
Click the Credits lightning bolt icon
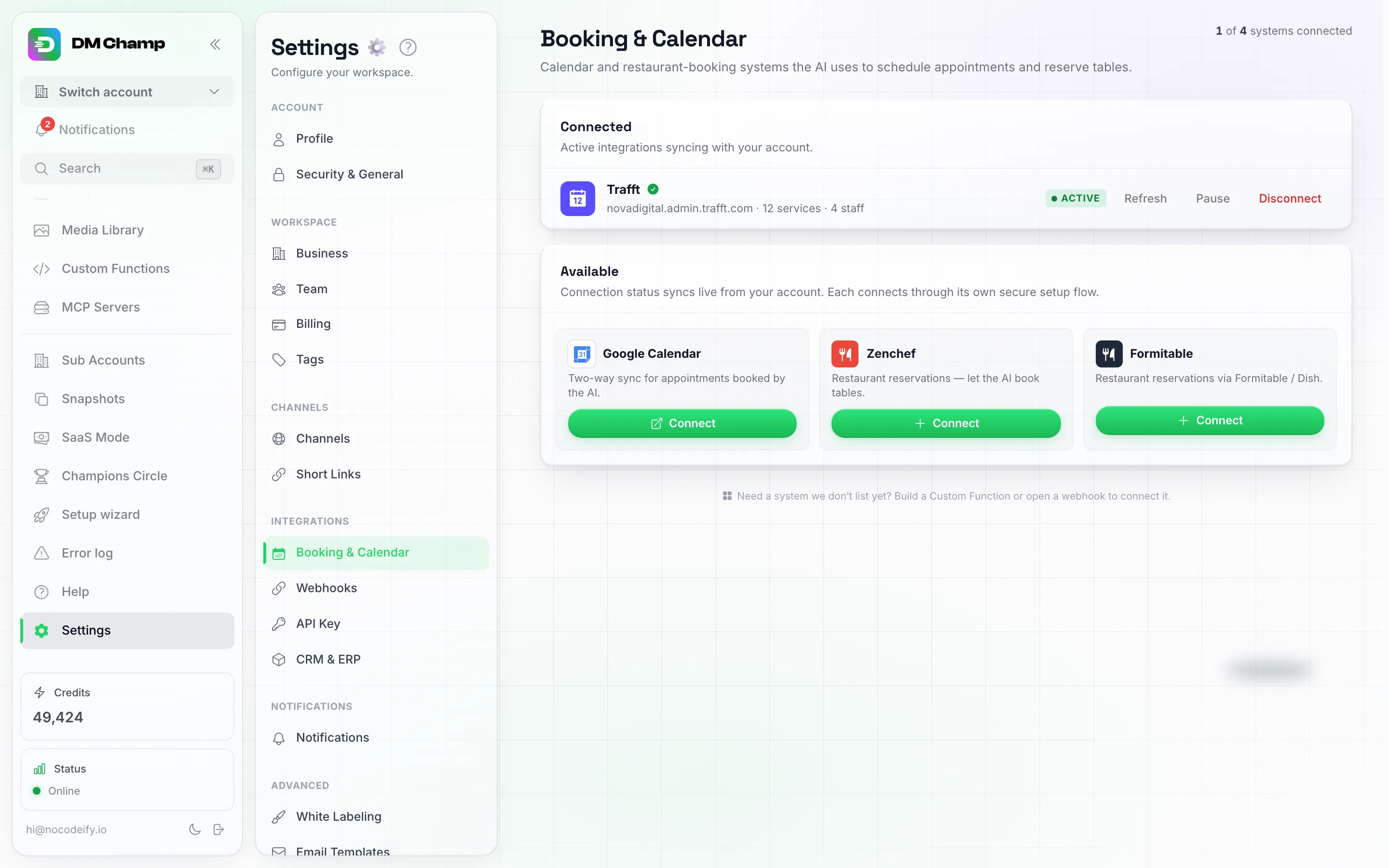[40, 692]
